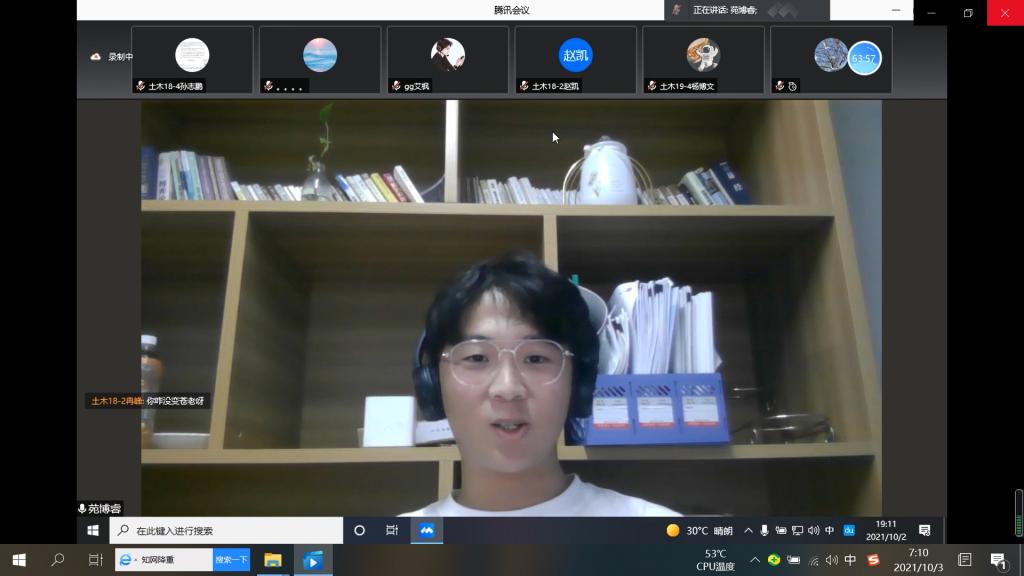1024x576 pixels.
Task: Click the Sogou input method S icon
Action: [x=873, y=560]
